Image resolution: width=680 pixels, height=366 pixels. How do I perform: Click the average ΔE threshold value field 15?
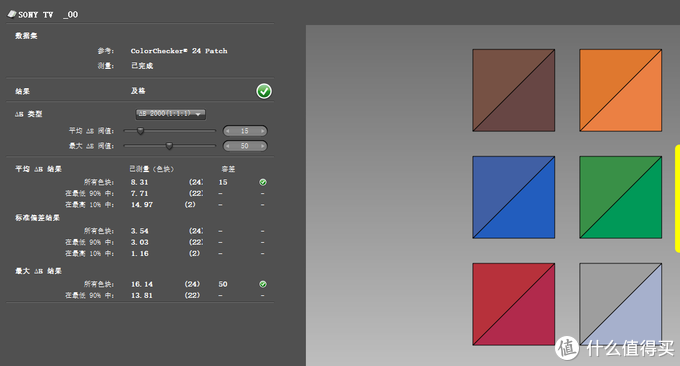click(245, 131)
